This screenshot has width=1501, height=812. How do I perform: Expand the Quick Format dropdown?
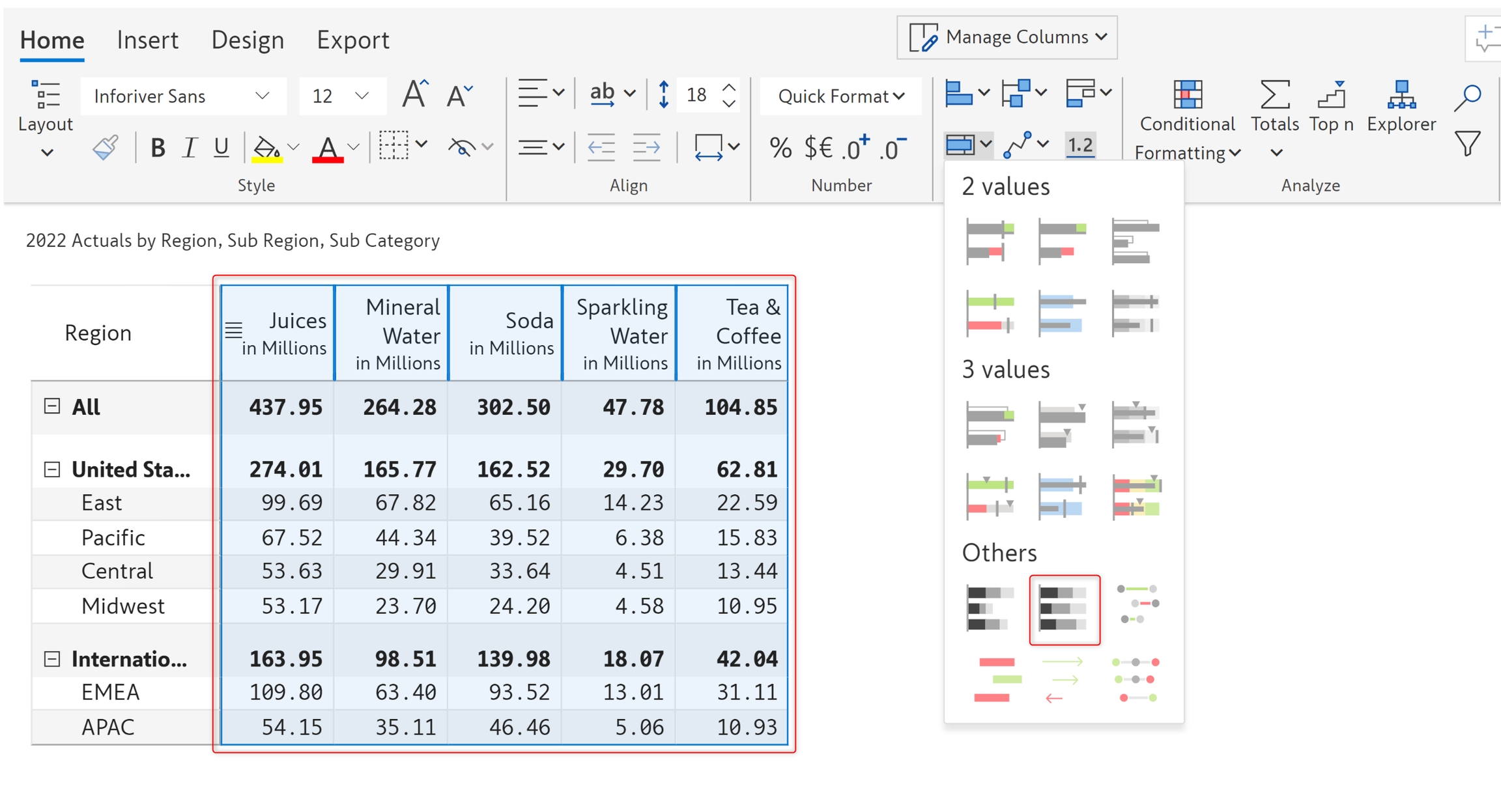pyautogui.click(x=840, y=96)
